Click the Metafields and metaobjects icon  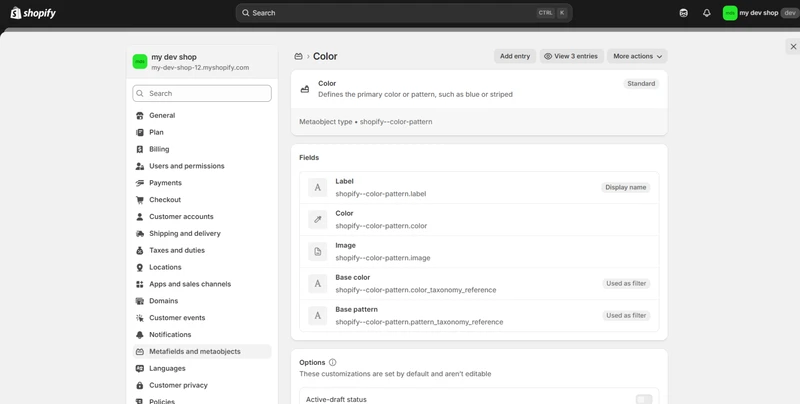(x=140, y=351)
